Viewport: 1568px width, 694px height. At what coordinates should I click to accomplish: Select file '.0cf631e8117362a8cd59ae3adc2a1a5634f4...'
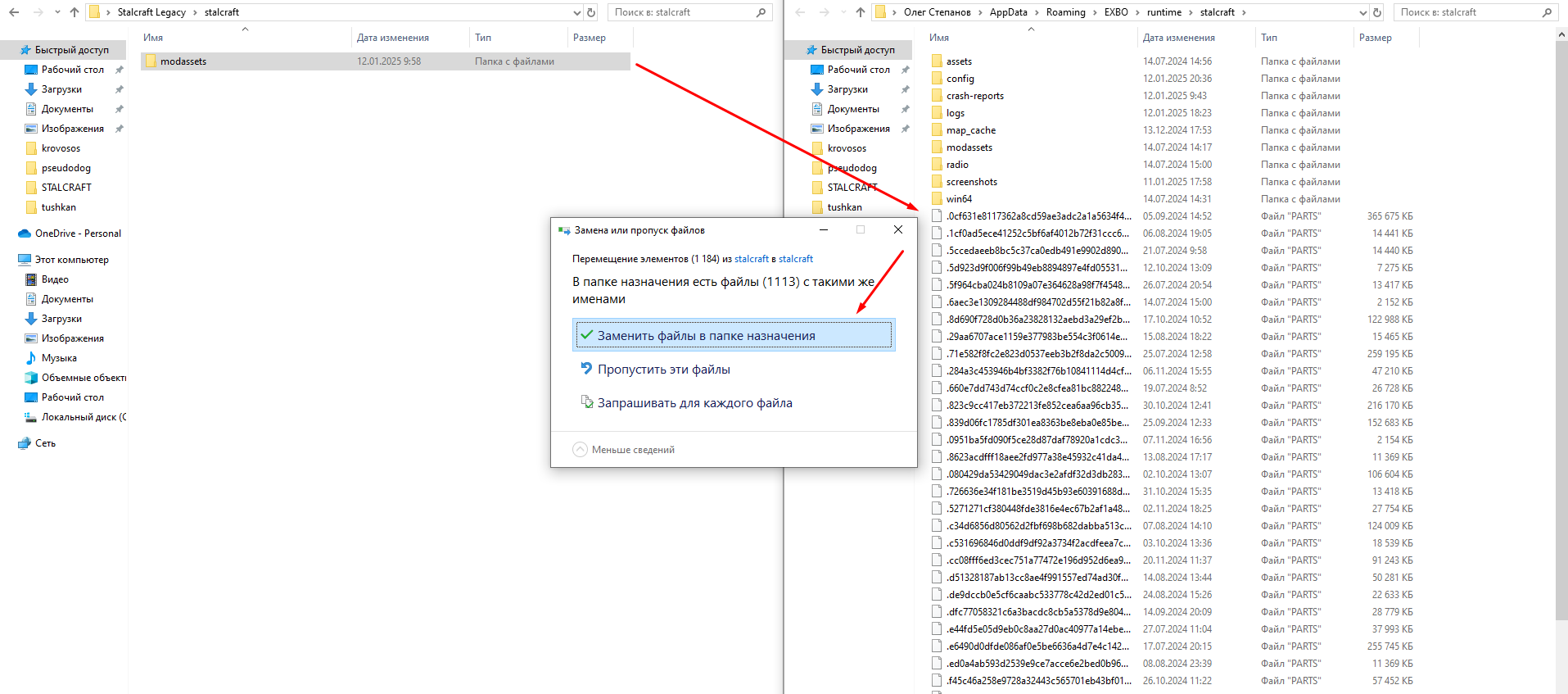1038,216
